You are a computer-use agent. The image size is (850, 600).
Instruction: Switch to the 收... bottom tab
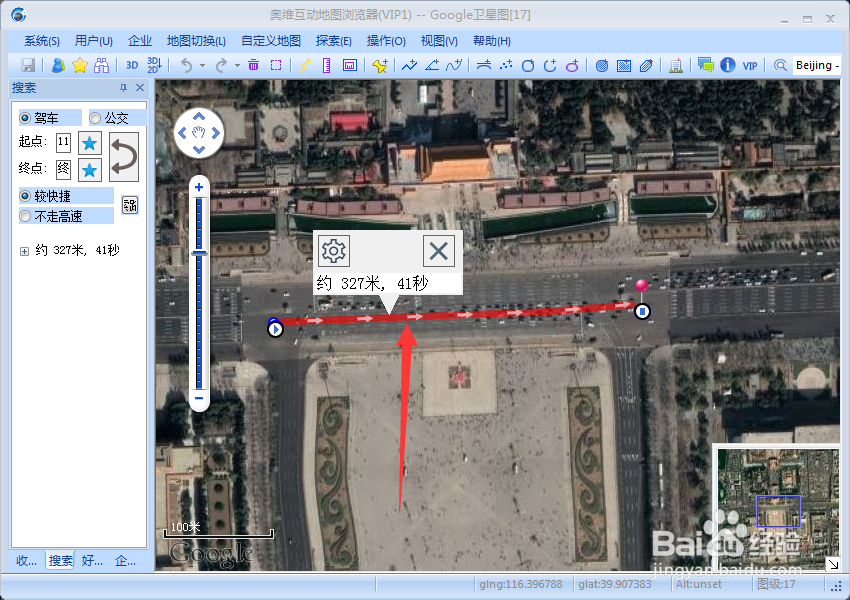[27, 560]
